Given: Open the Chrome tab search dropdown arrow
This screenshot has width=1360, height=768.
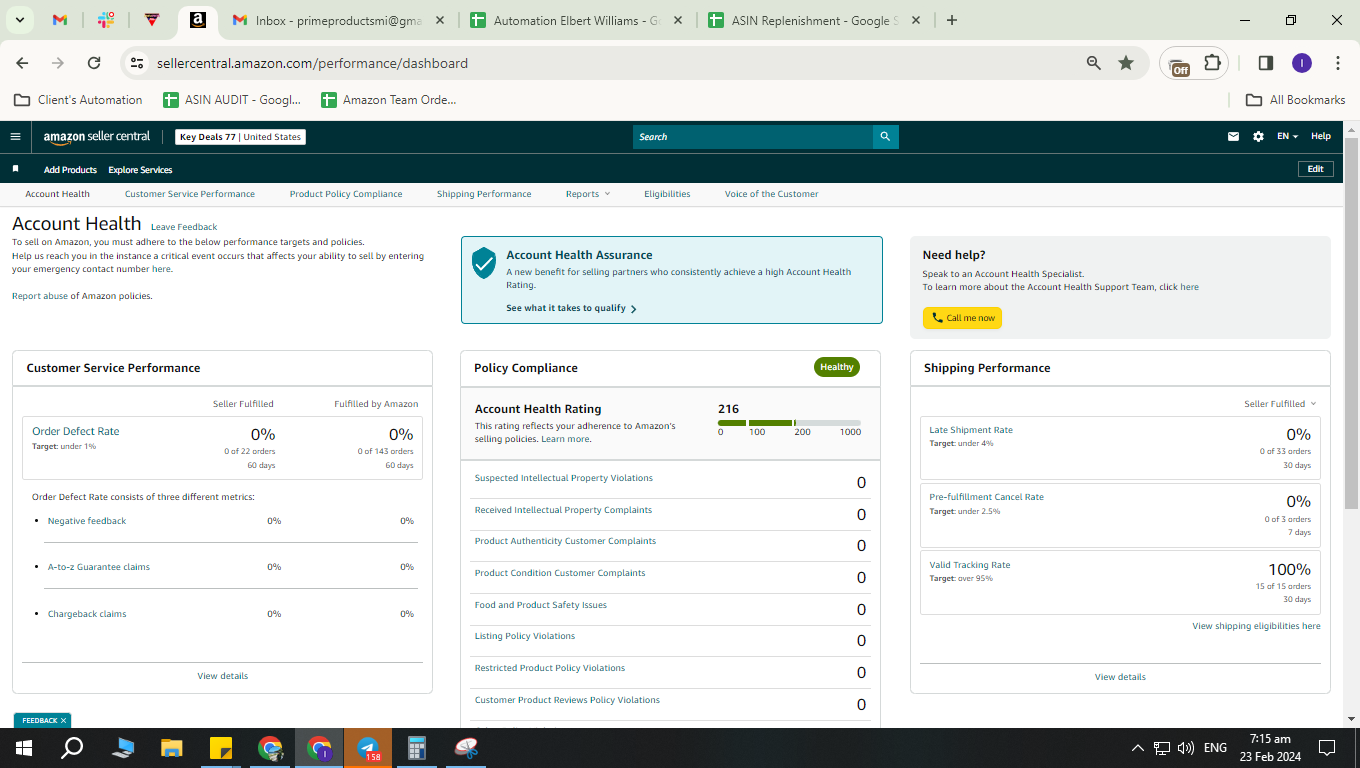Looking at the screenshot, I should 20,20.
